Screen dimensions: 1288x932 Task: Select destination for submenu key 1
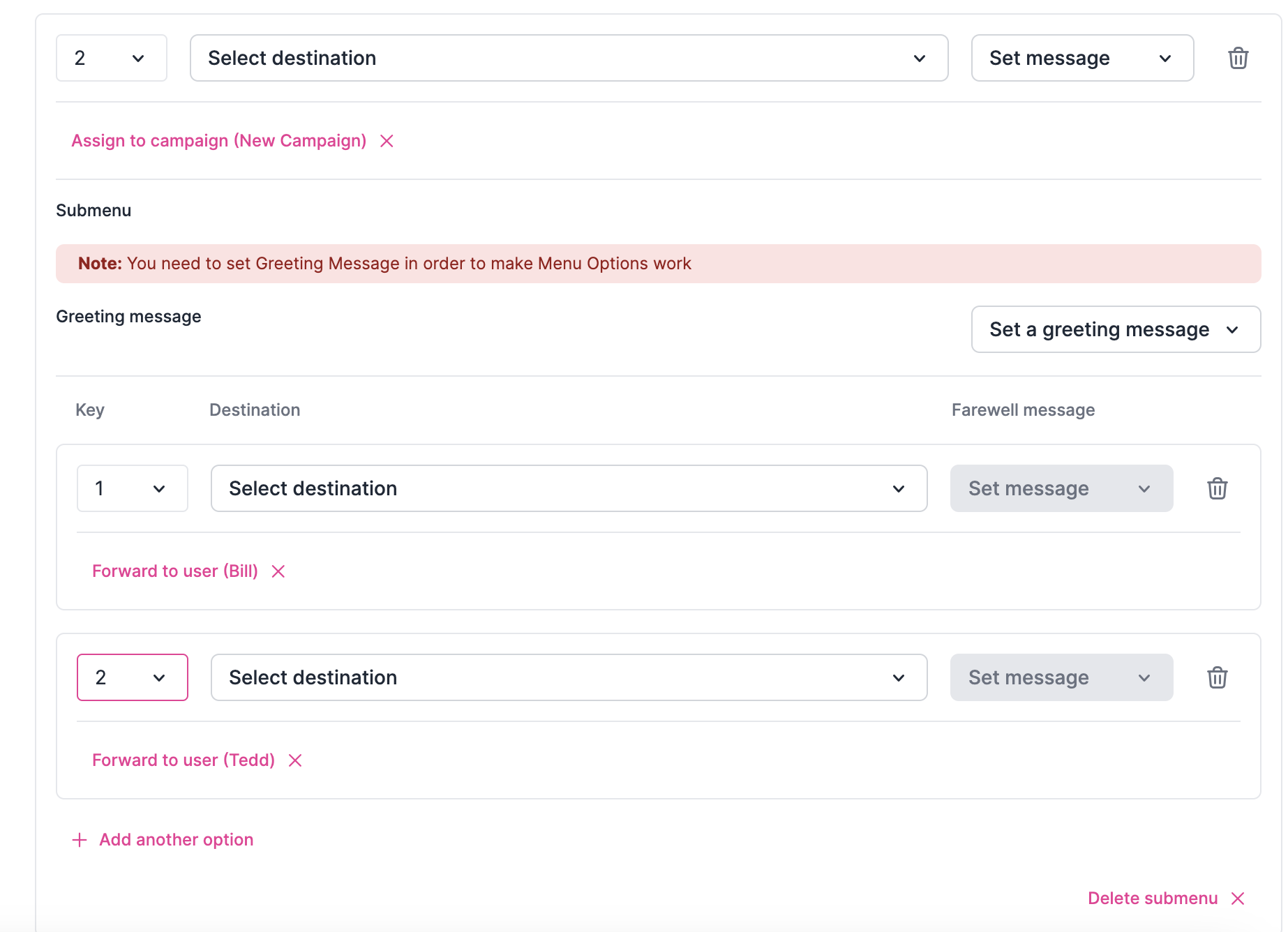click(x=569, y=488)
